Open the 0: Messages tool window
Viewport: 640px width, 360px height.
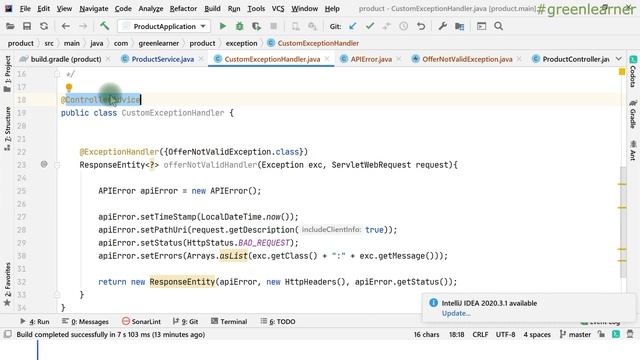point(85,322)
